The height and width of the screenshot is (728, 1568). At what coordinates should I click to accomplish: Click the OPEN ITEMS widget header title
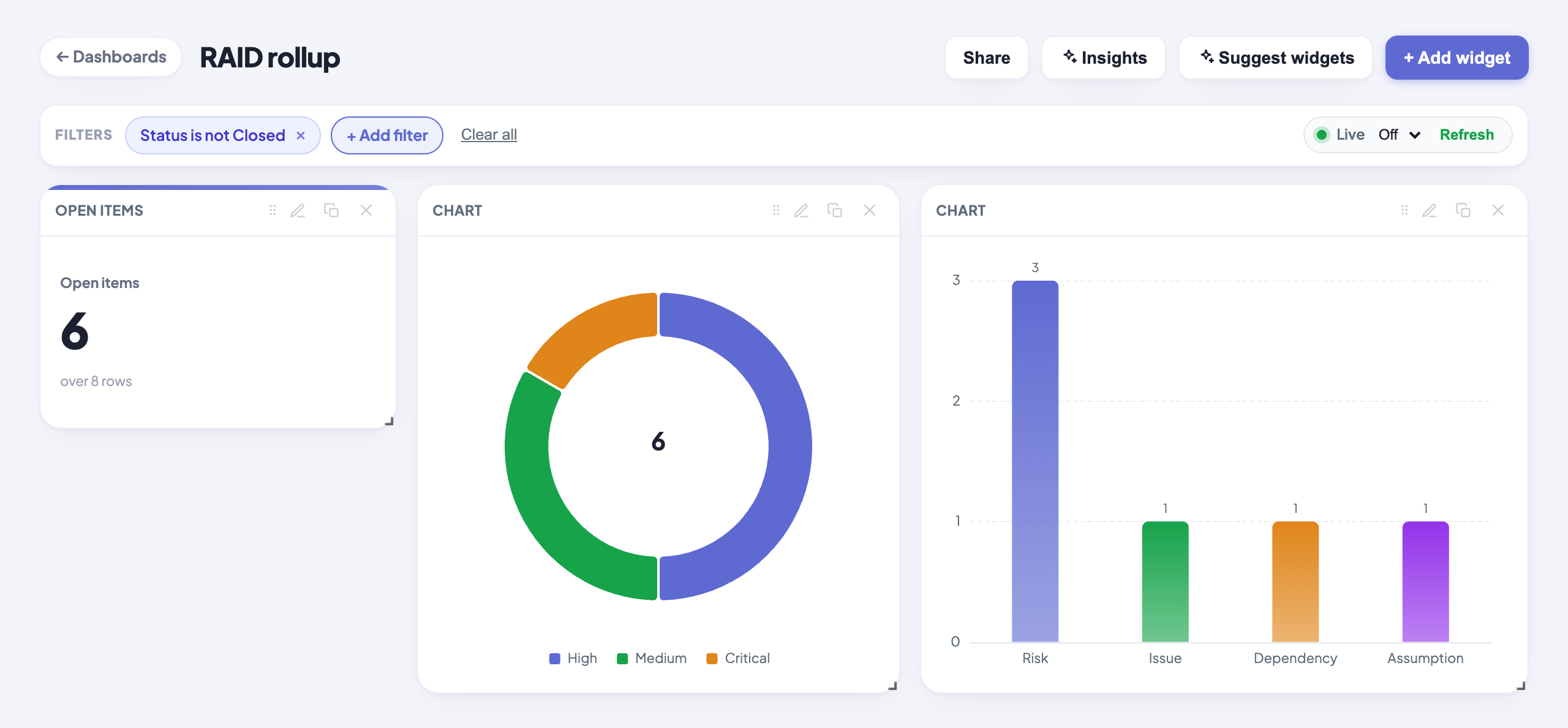pos(99,210)
